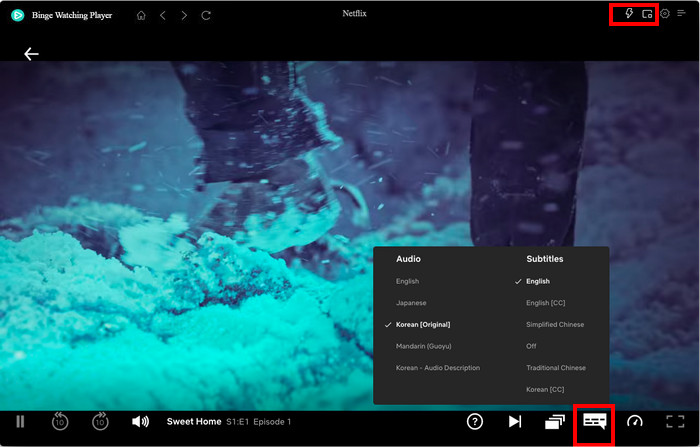Enable picture-in-picture mode icon
This screenshot has height=447, width=700.
pyautogui.click(x=647, y=14)
